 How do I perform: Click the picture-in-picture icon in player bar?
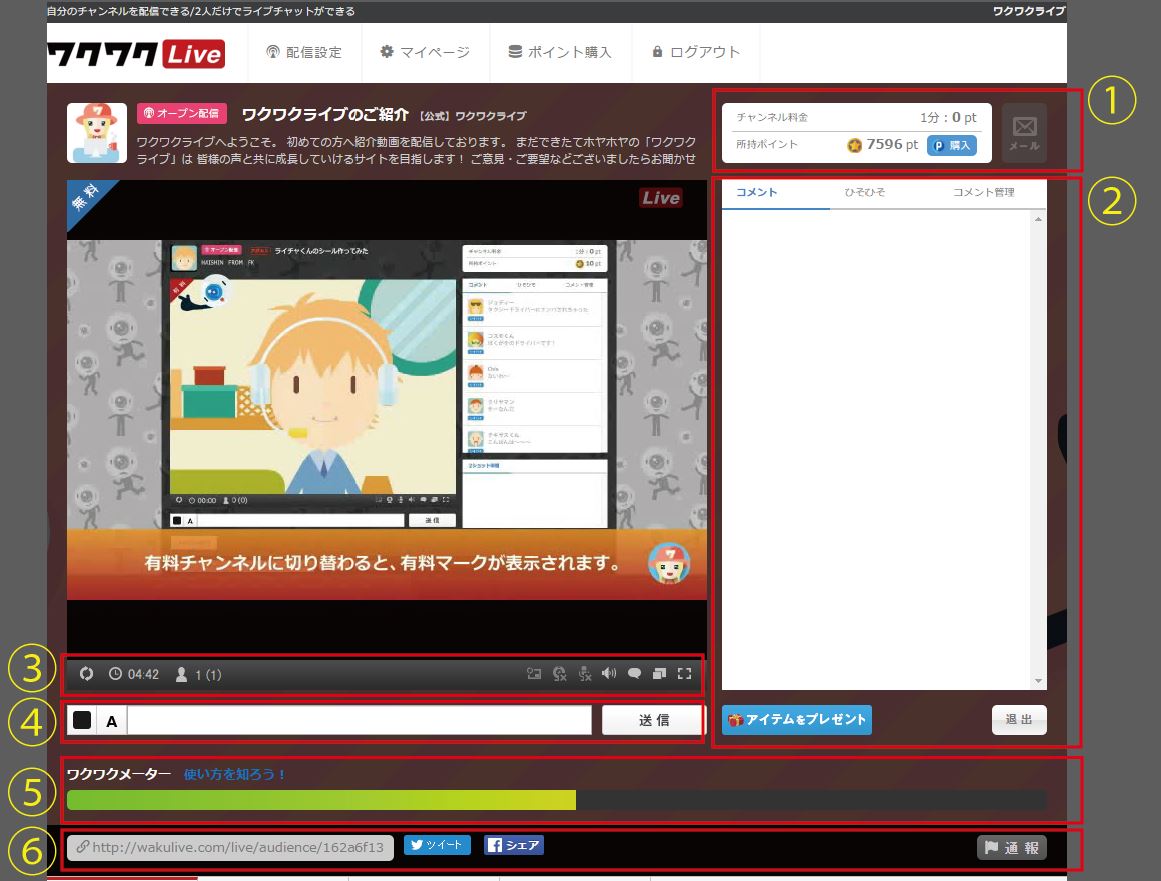534,674
